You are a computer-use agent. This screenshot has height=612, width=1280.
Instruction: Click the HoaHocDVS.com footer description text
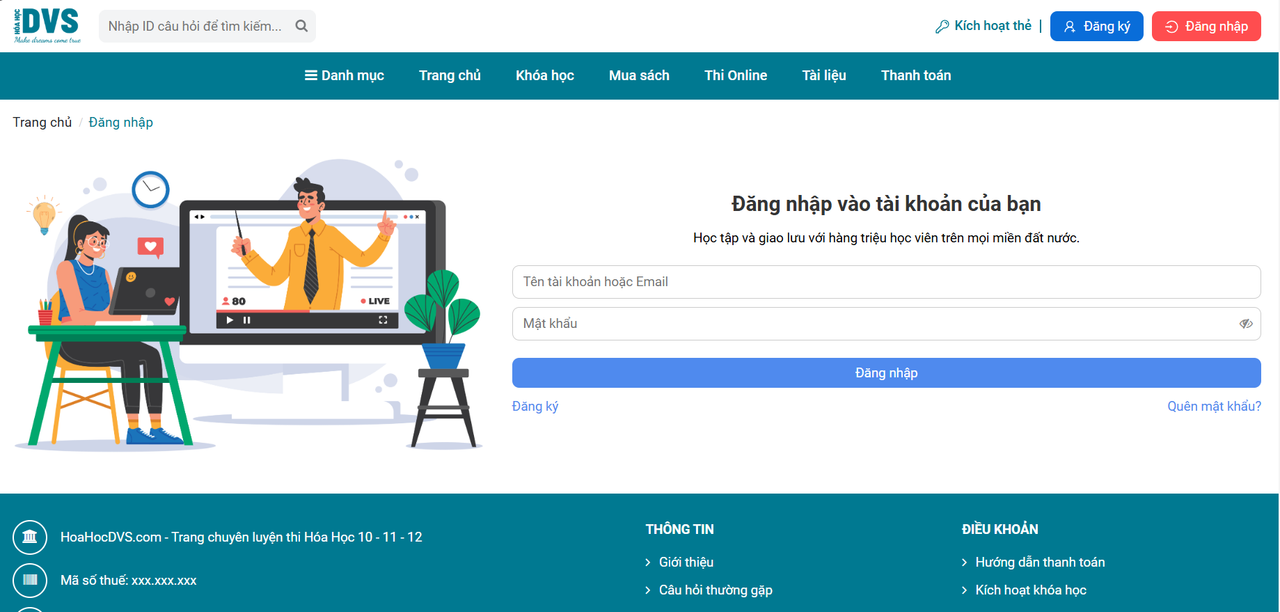point(241,537)
